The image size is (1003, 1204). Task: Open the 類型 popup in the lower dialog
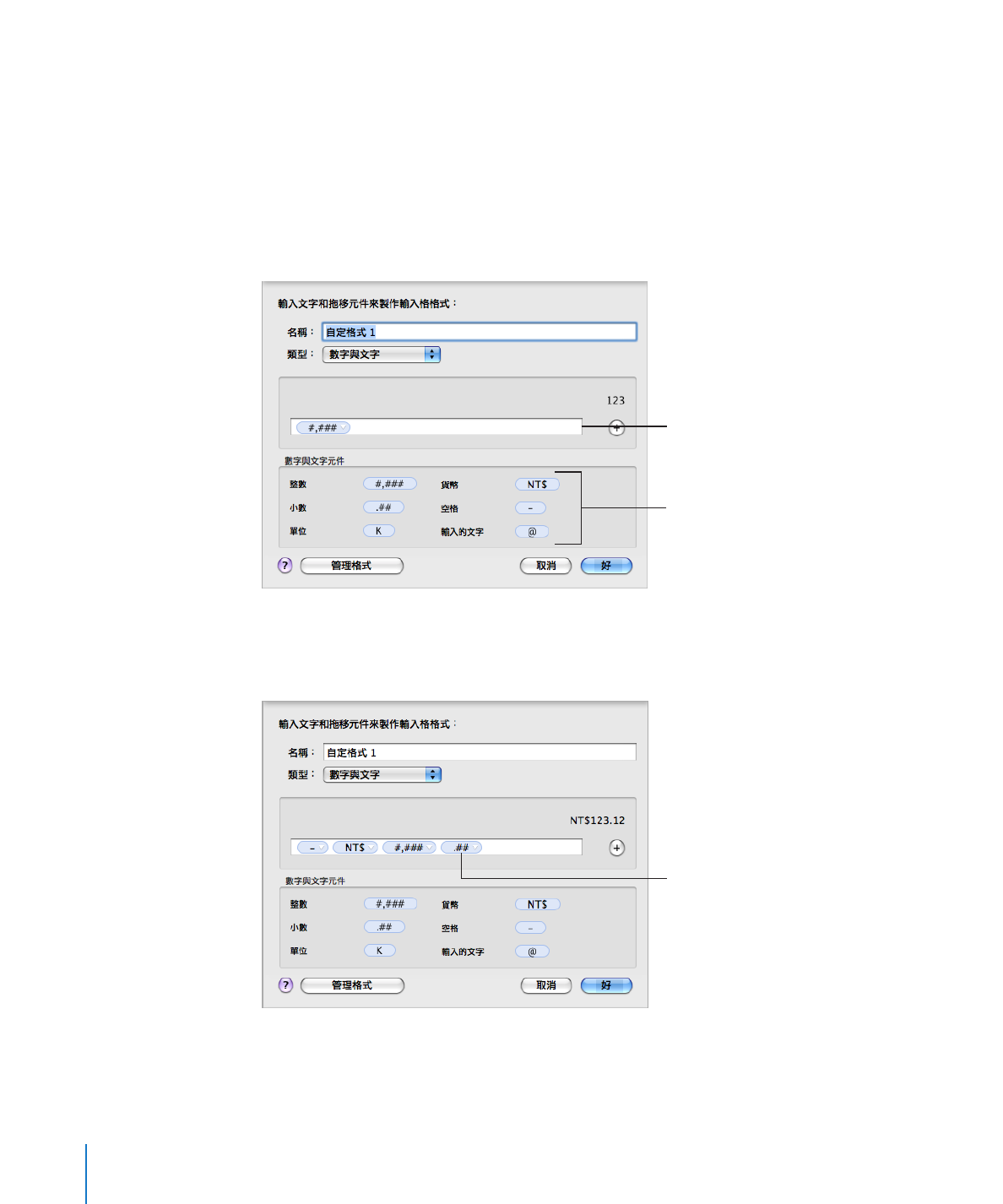pos(382,774)
